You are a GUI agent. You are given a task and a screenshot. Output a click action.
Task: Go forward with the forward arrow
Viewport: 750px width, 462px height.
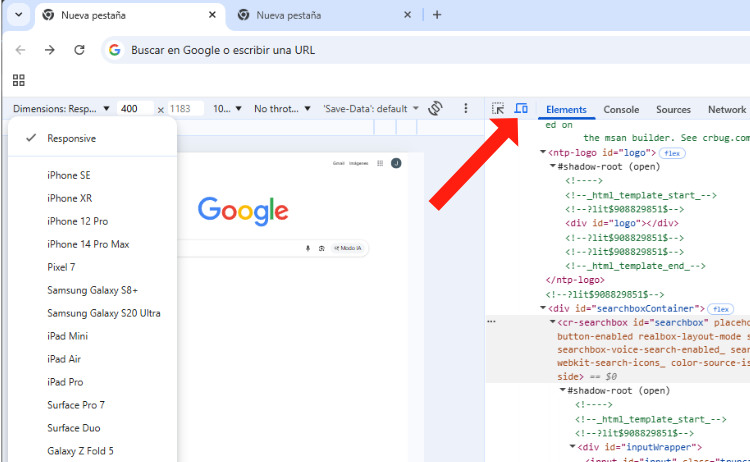coord(50,50)
